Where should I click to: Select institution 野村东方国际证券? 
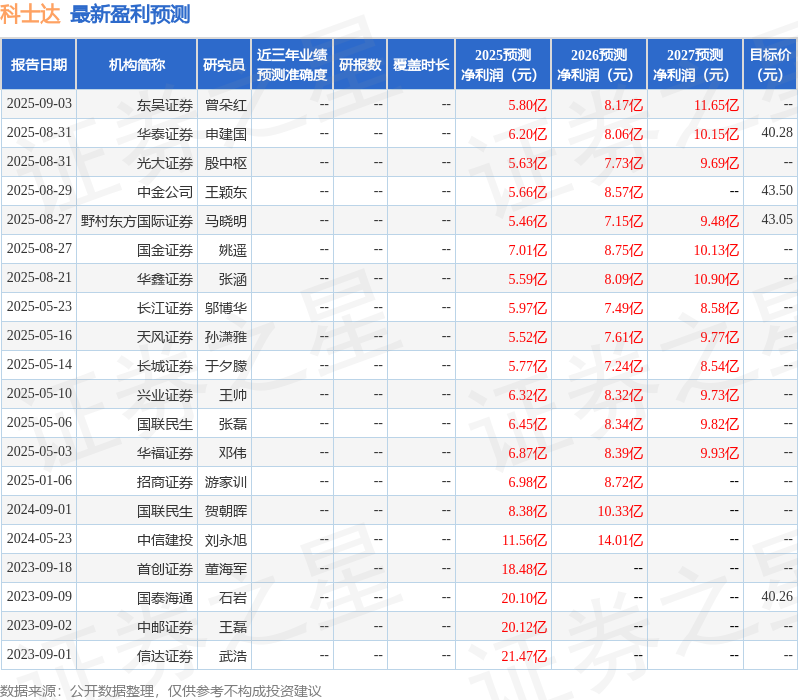137,221
